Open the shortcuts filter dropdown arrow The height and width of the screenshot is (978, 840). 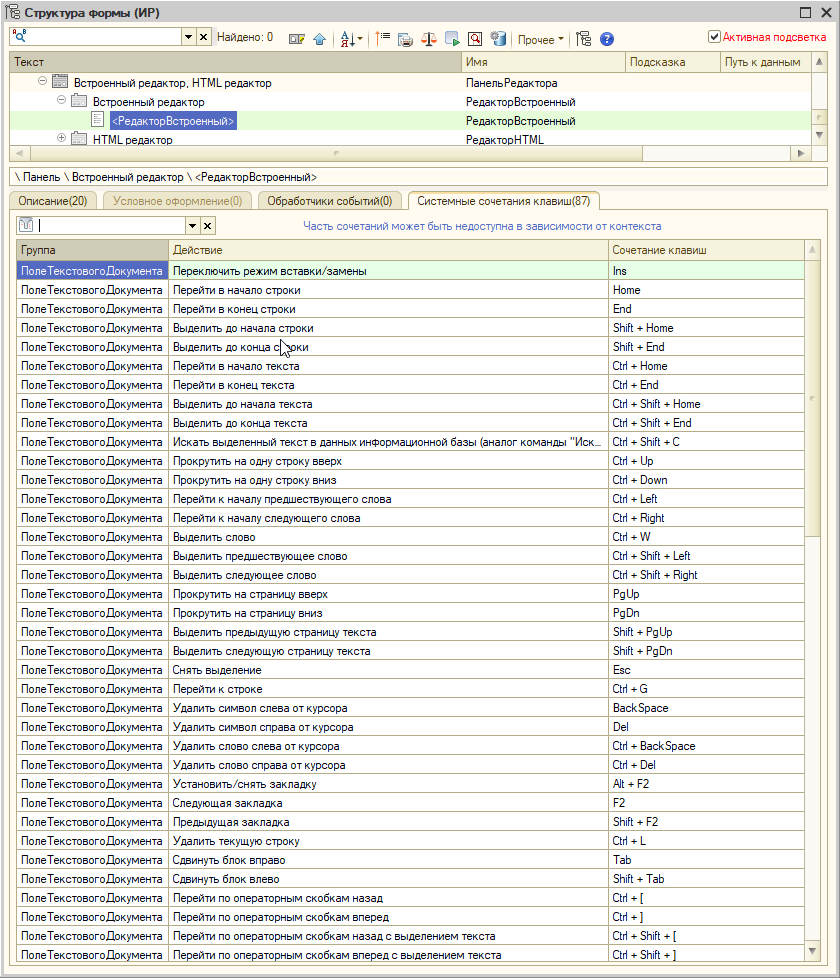click(x=193, y=226)
